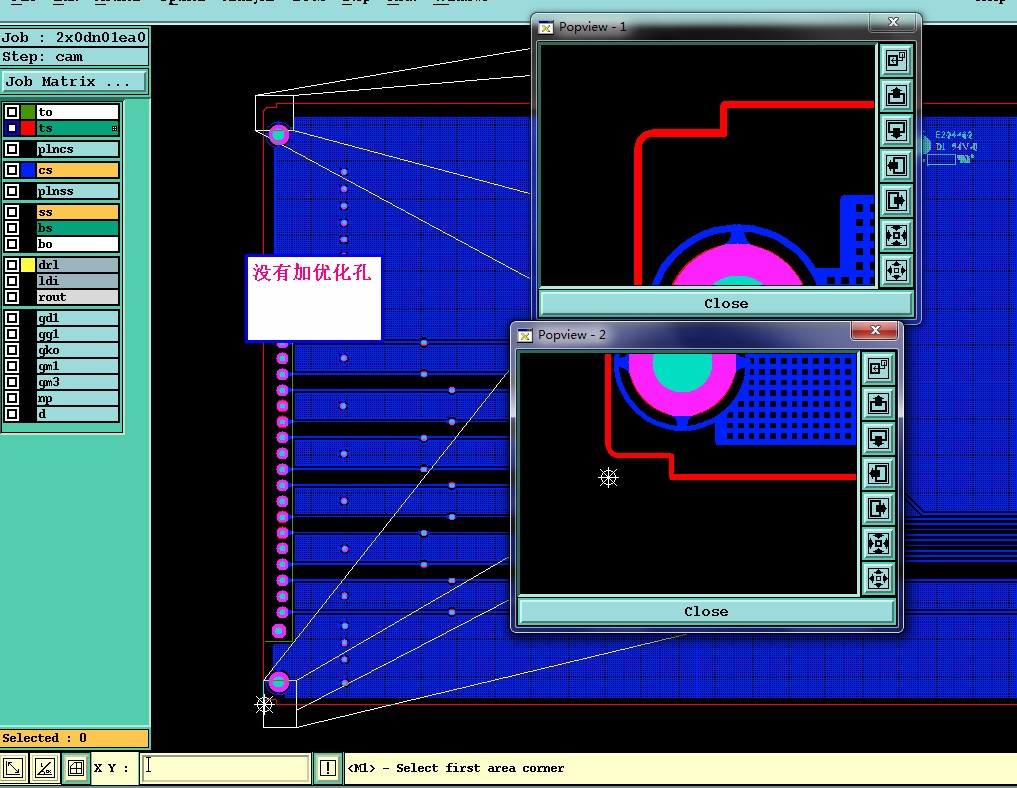
Task: Click the X close button of Popview - 1
Action: [x=893, y=23]
